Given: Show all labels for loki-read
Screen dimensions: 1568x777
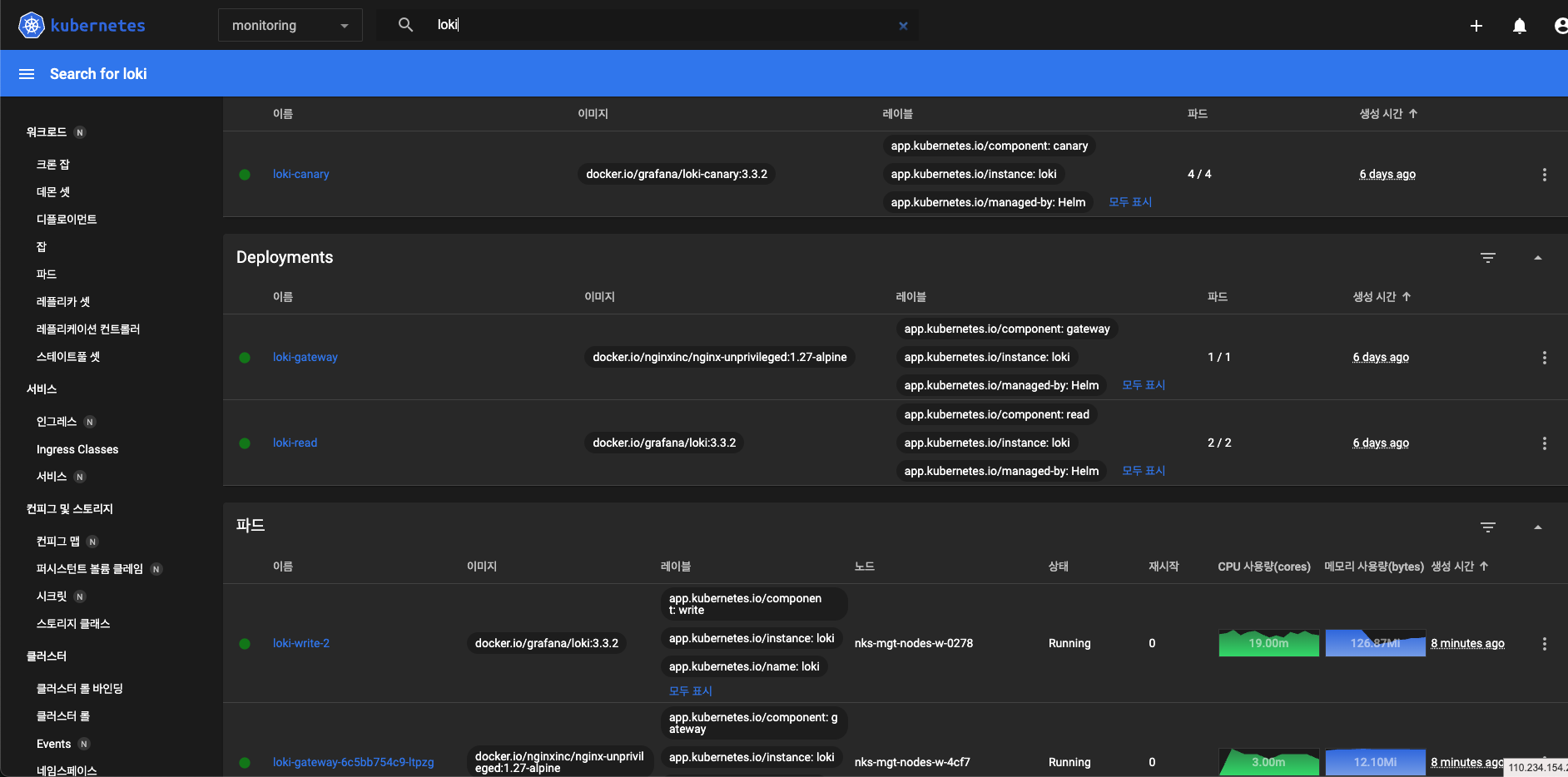Looking at the screenshot, I should [1144, 471].
